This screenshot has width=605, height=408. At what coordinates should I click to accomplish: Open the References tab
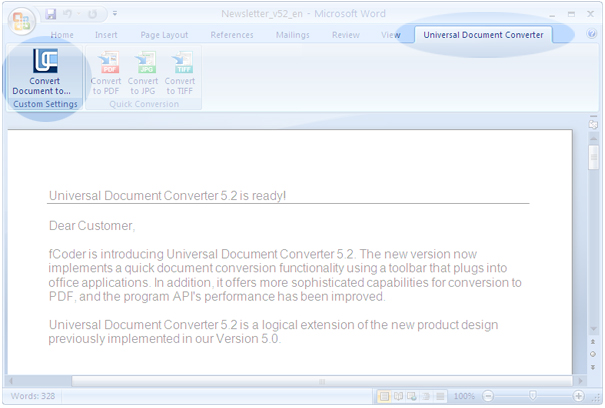(232, 35)
